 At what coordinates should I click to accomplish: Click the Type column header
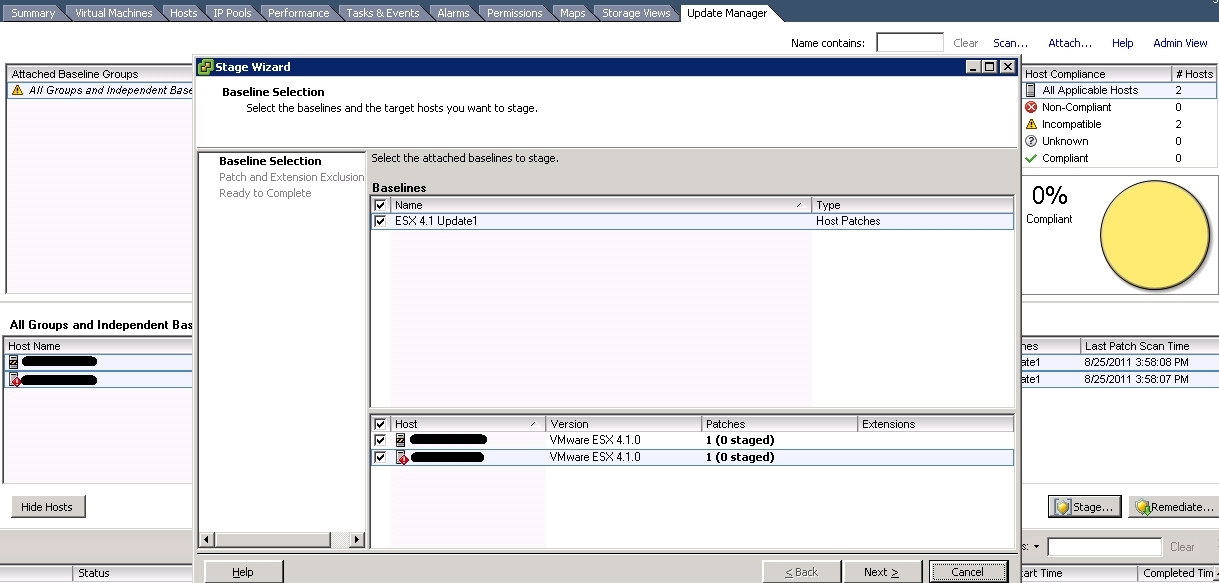pyautogui.click(x=913, y=205)
